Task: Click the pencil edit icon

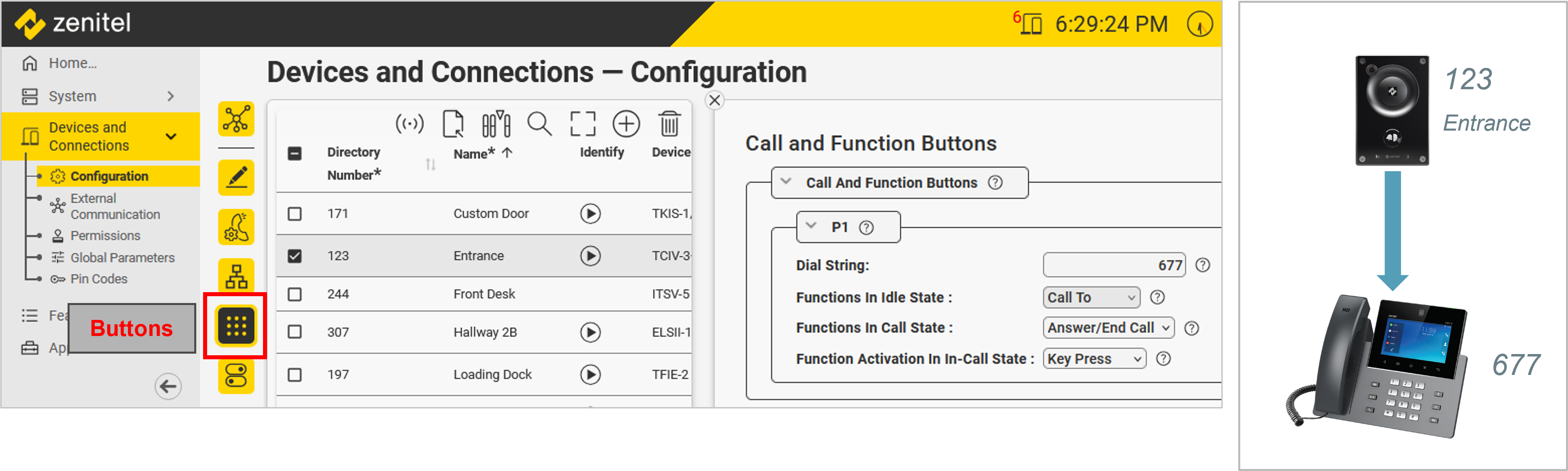Action: 236,178
